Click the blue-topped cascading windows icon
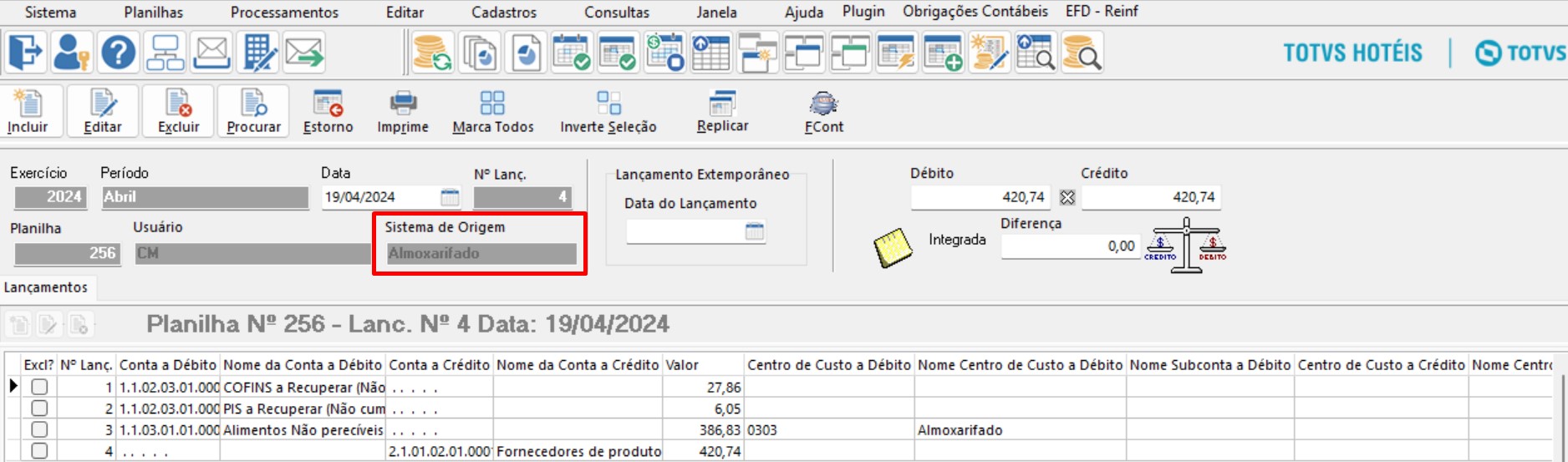Screen dimensions: 1568x462 click(x=804, y=53)
